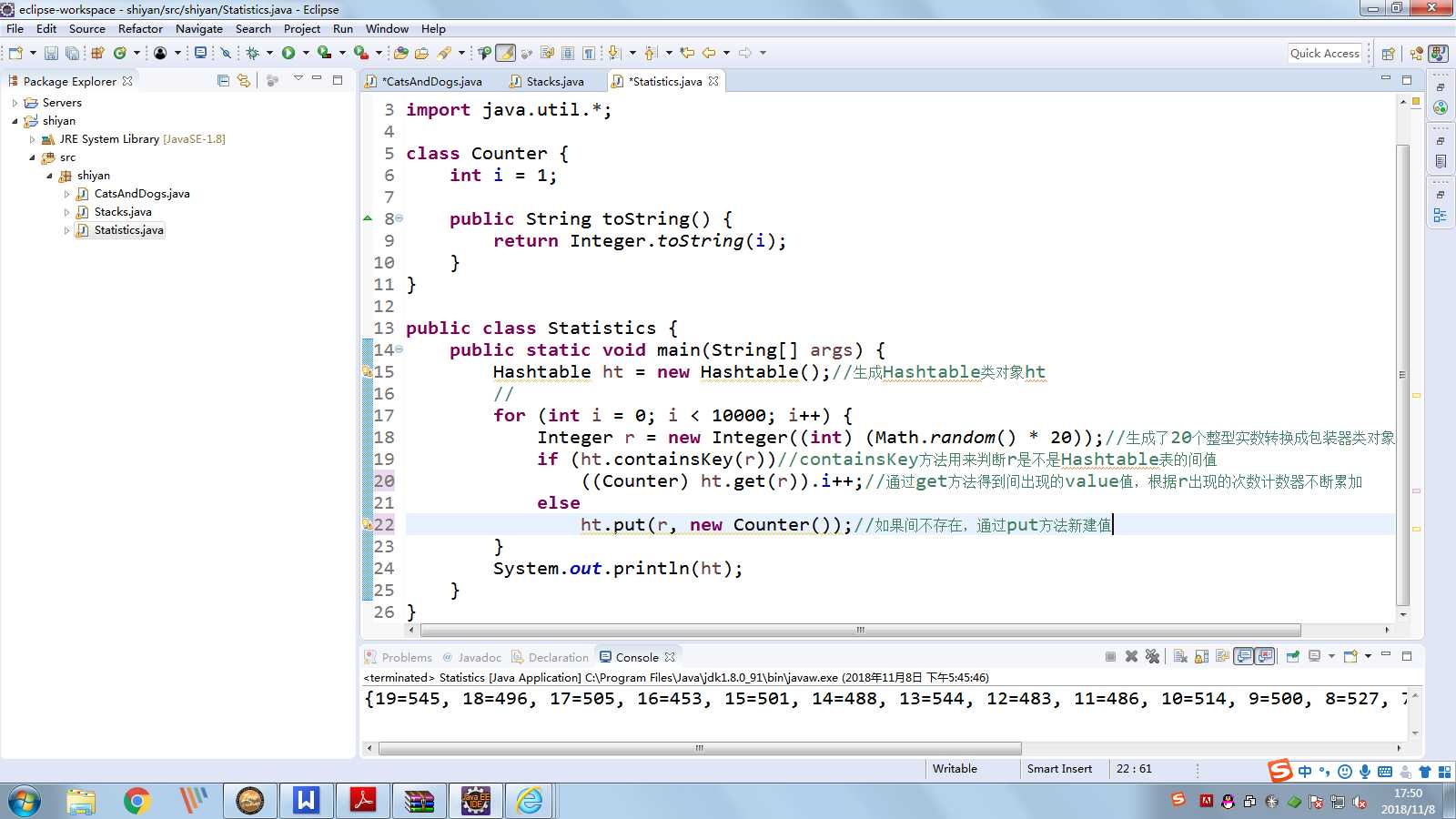Toggle Mark Occurrences highlighter button
This screenshot has width=1456, height=819.
point(506,53)
